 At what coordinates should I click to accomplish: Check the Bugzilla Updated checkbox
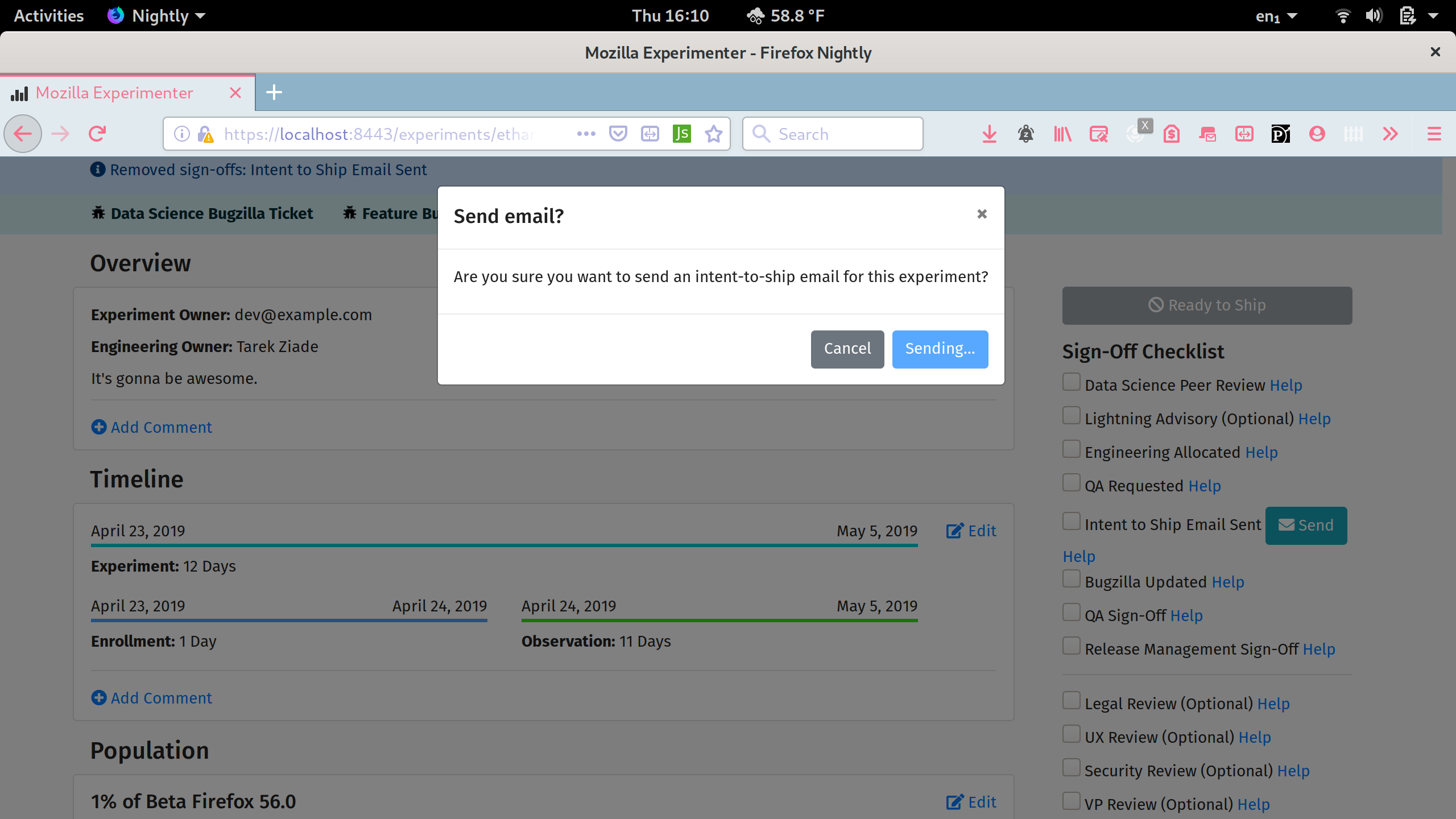click(1072, 579)
